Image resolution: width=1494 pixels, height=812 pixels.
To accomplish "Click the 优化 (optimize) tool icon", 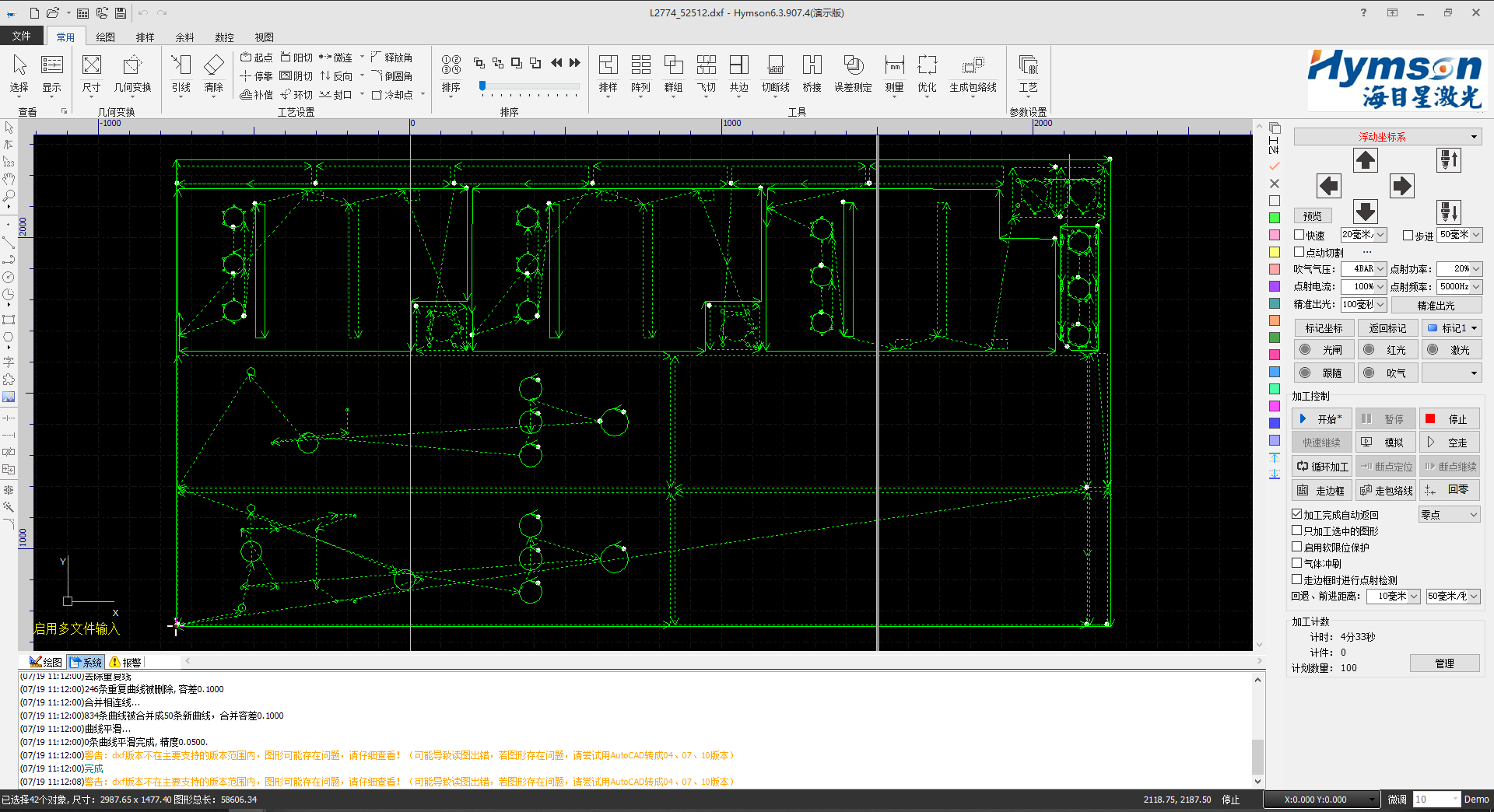I will pos(927,65).
